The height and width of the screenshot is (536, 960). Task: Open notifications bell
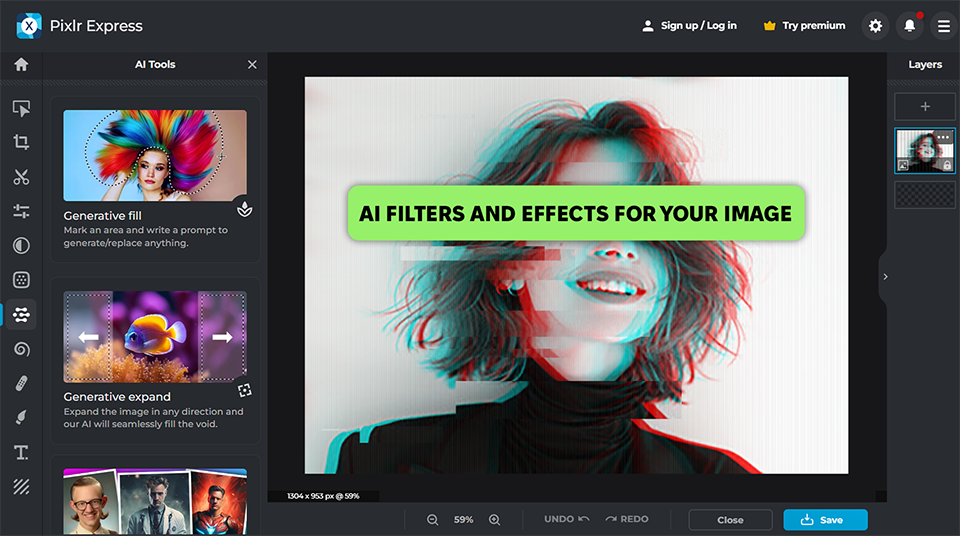pyautogui.click(x=910, y=26)
